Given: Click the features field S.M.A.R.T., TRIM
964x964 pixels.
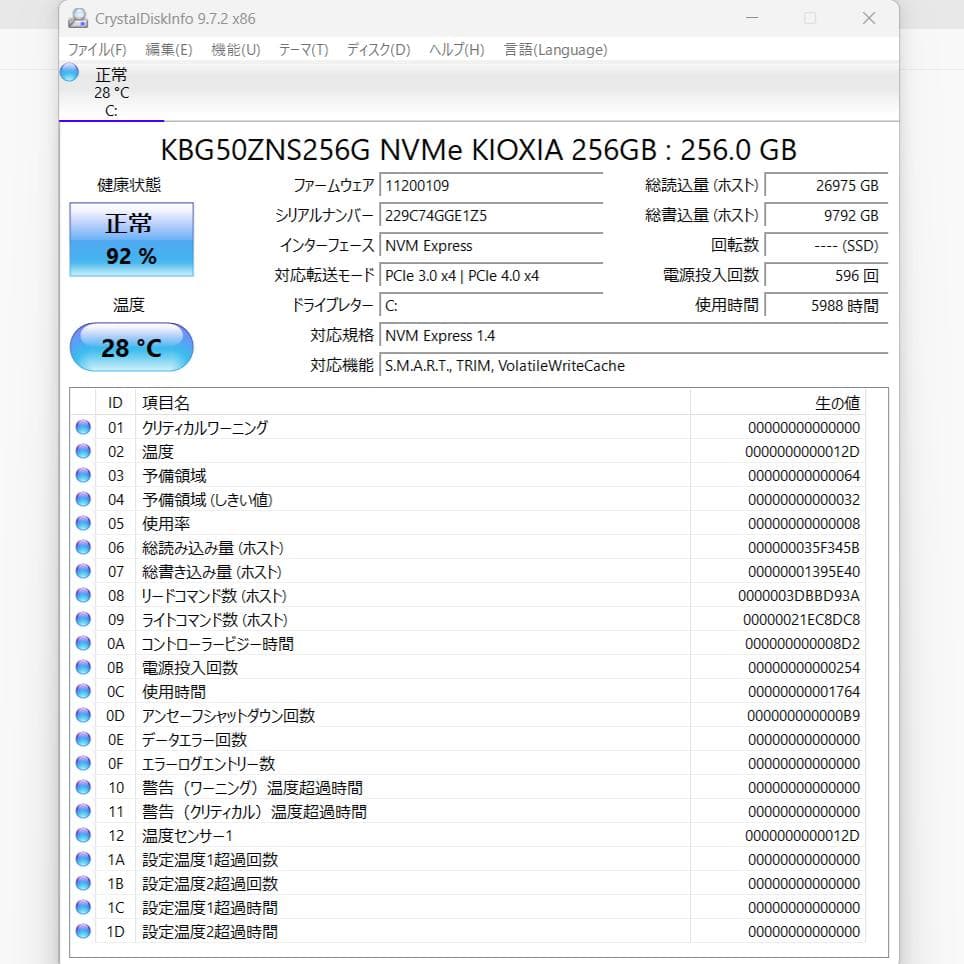Looking at the screenshot, I should pyautogui.click(x=634, y=366).
